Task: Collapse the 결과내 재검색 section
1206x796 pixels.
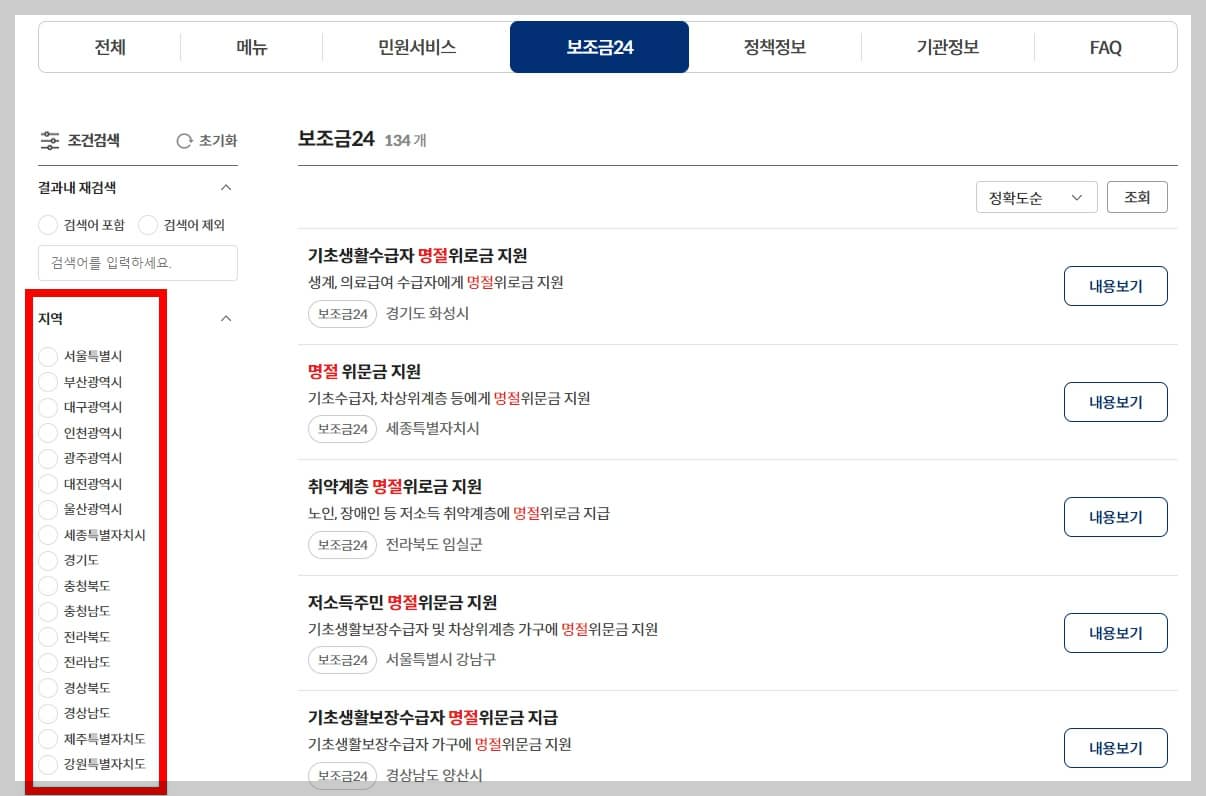Action: pyautogui.click(x=227, y=187)
